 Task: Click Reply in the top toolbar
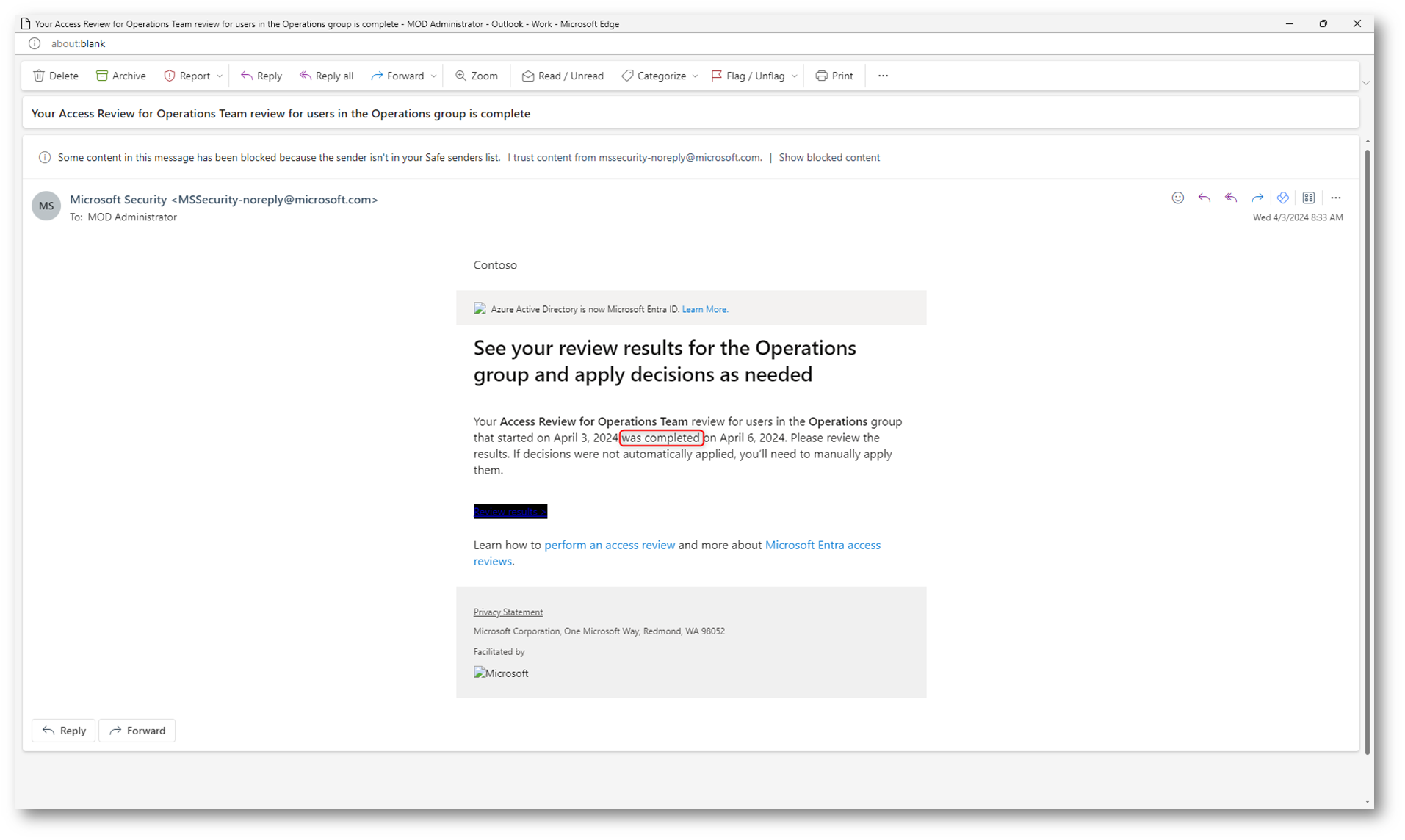click(261, 76)
